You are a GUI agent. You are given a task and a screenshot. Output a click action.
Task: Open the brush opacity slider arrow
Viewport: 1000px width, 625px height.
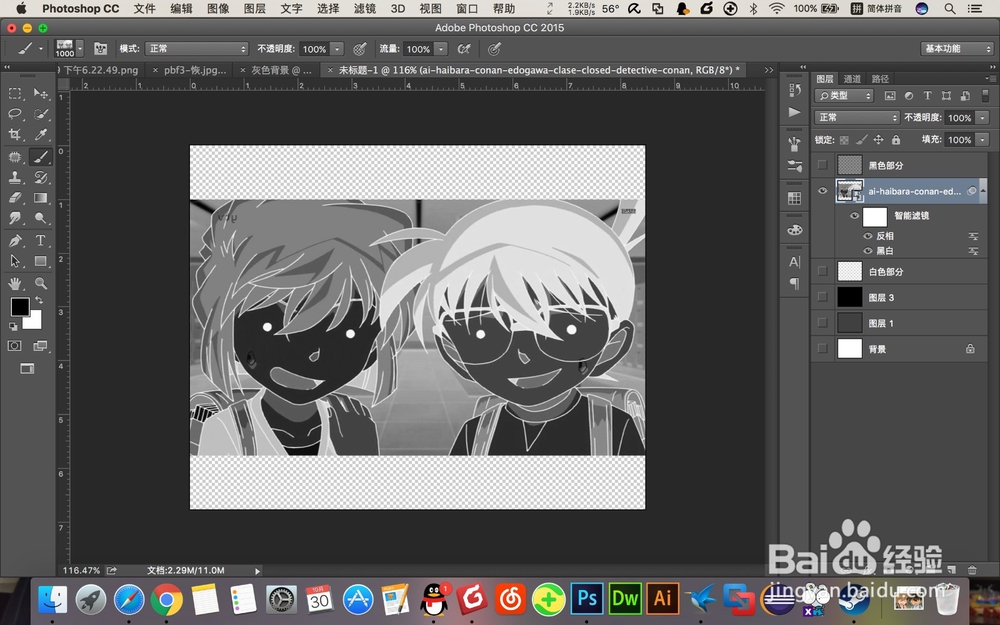[337, 48]
